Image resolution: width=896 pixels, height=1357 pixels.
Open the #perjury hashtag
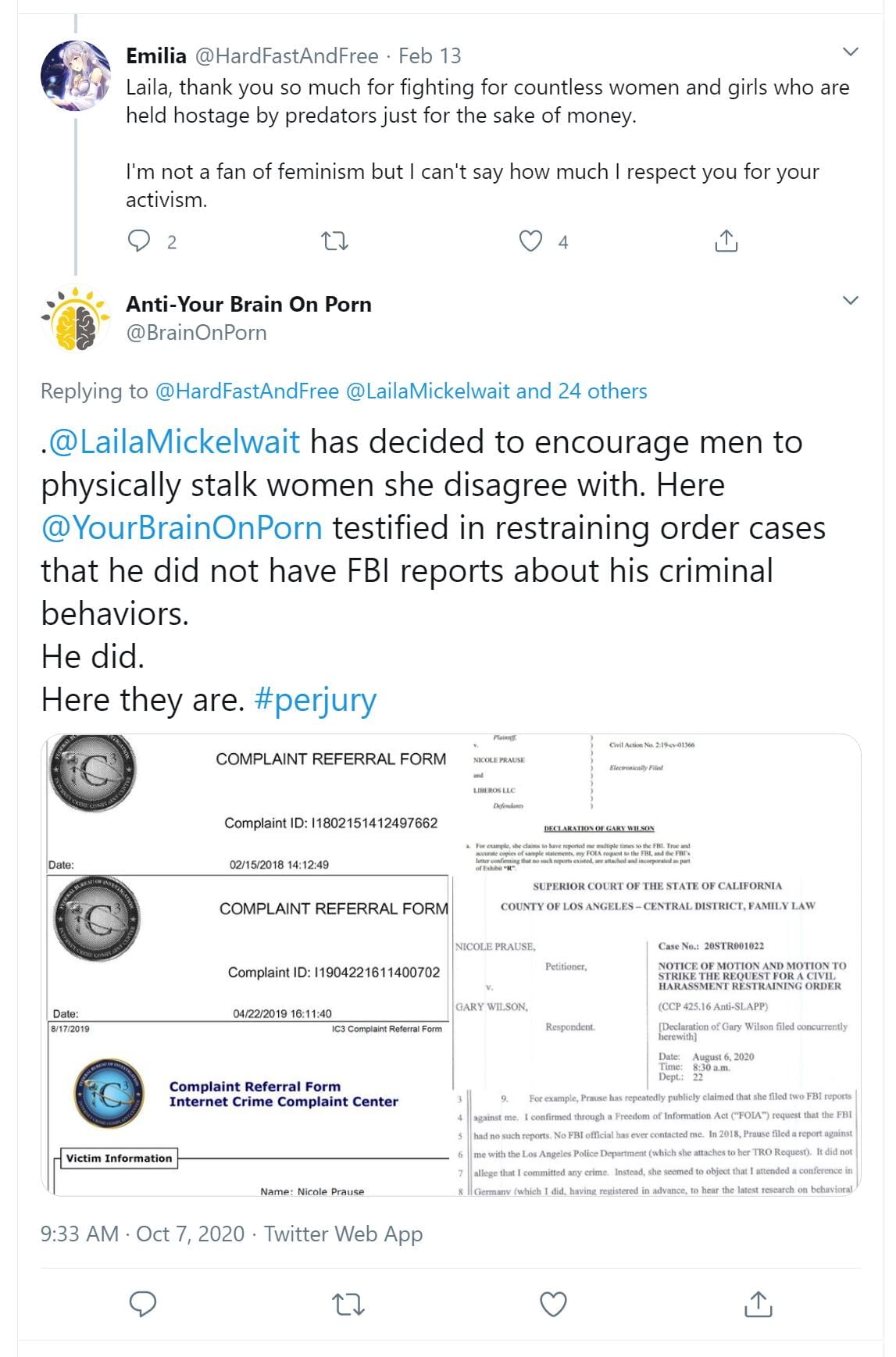[316, 700]
